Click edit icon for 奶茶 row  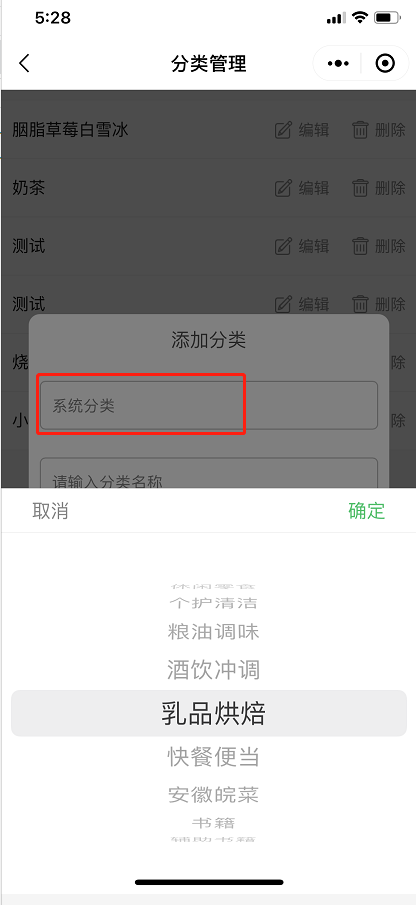(x=283, y=188)
